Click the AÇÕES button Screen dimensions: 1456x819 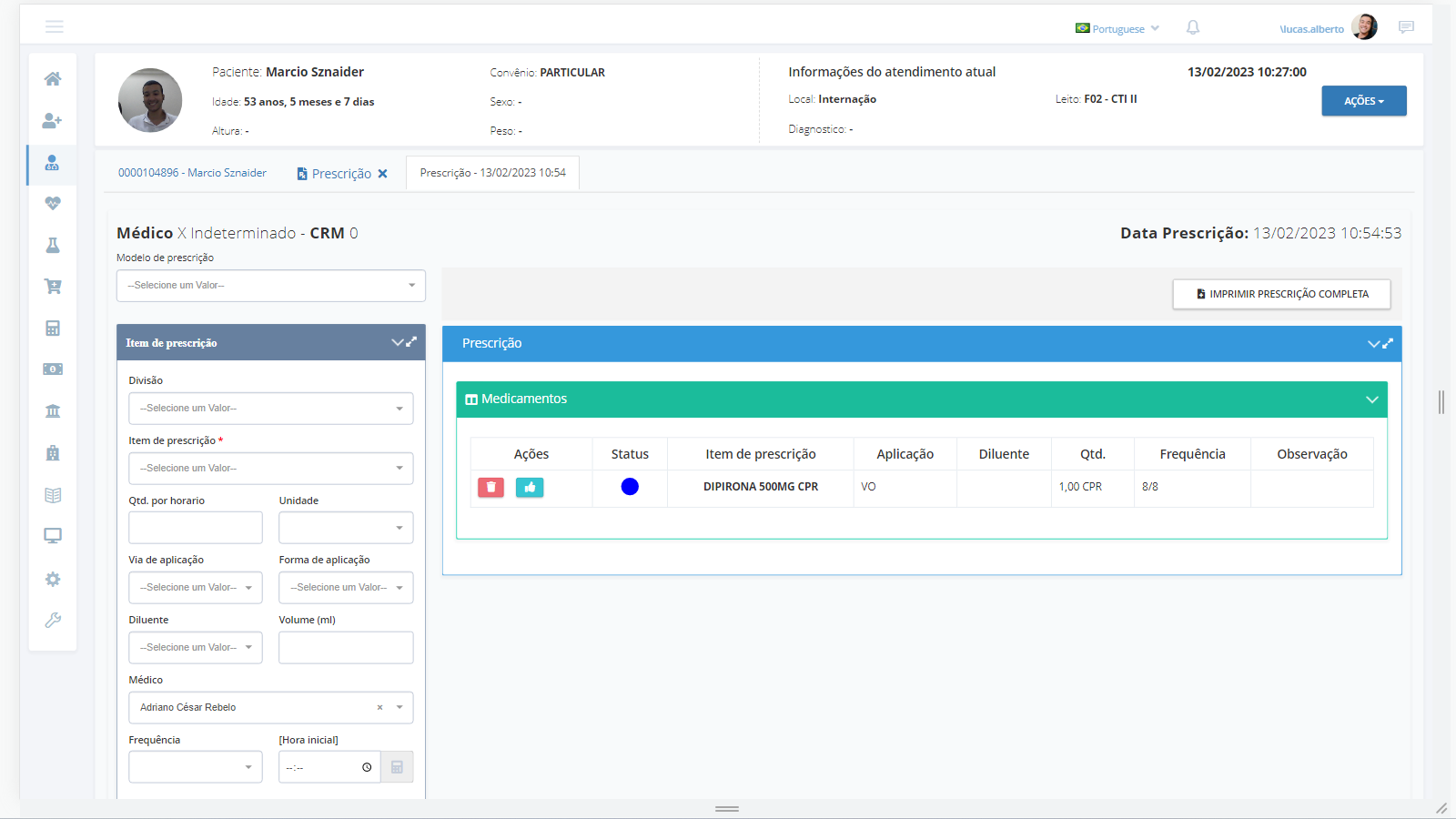click(1363, 101)
